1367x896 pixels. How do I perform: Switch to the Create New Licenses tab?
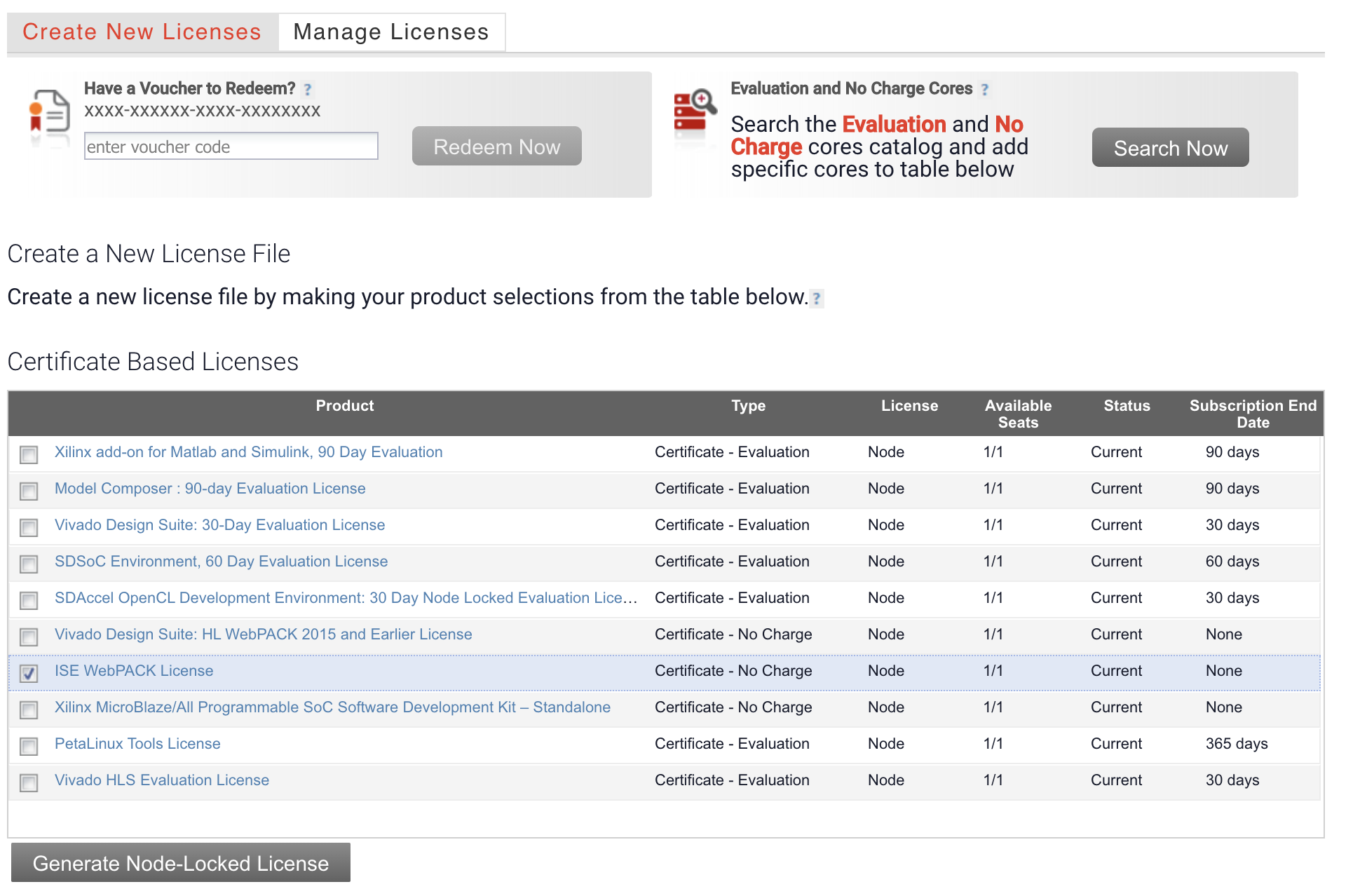[142, 32]
